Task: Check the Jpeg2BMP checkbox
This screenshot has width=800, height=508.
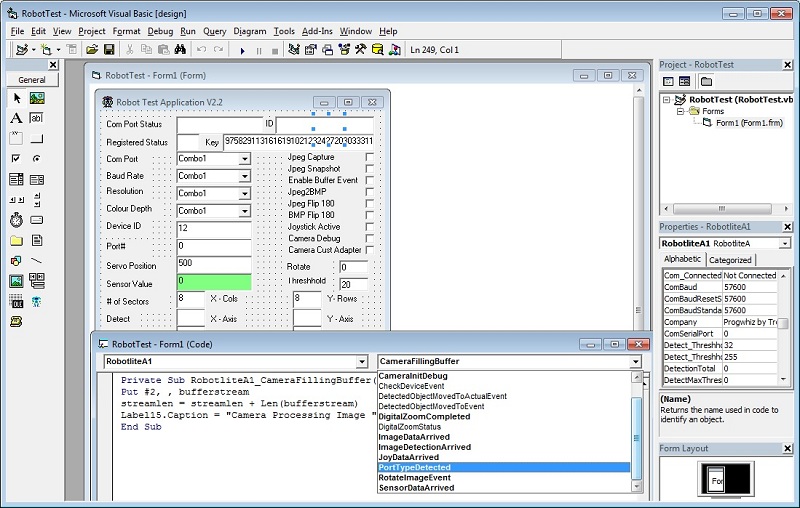Action: click(x=369, y=192)
